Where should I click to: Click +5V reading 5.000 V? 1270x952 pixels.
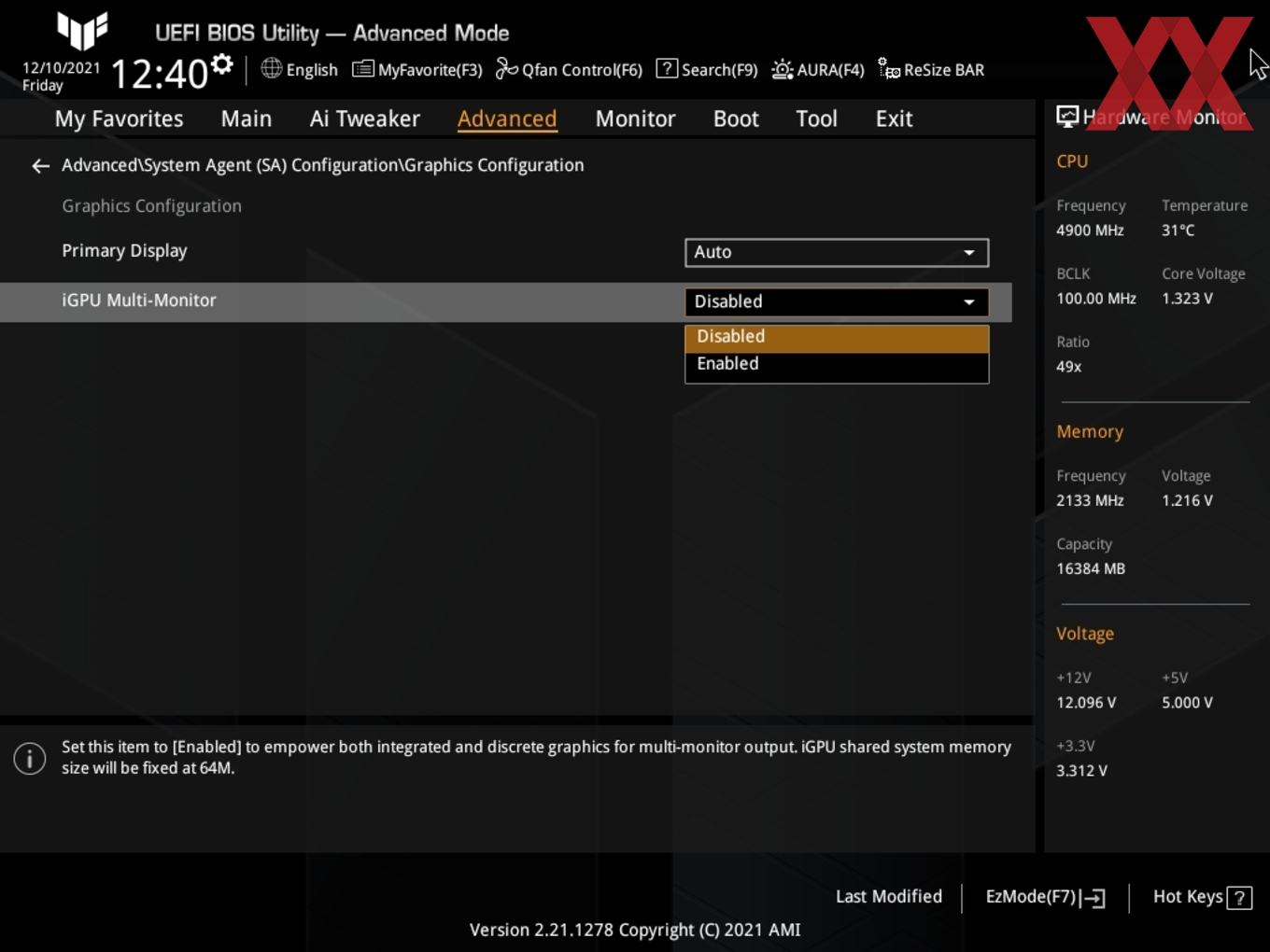(1187, 703)
